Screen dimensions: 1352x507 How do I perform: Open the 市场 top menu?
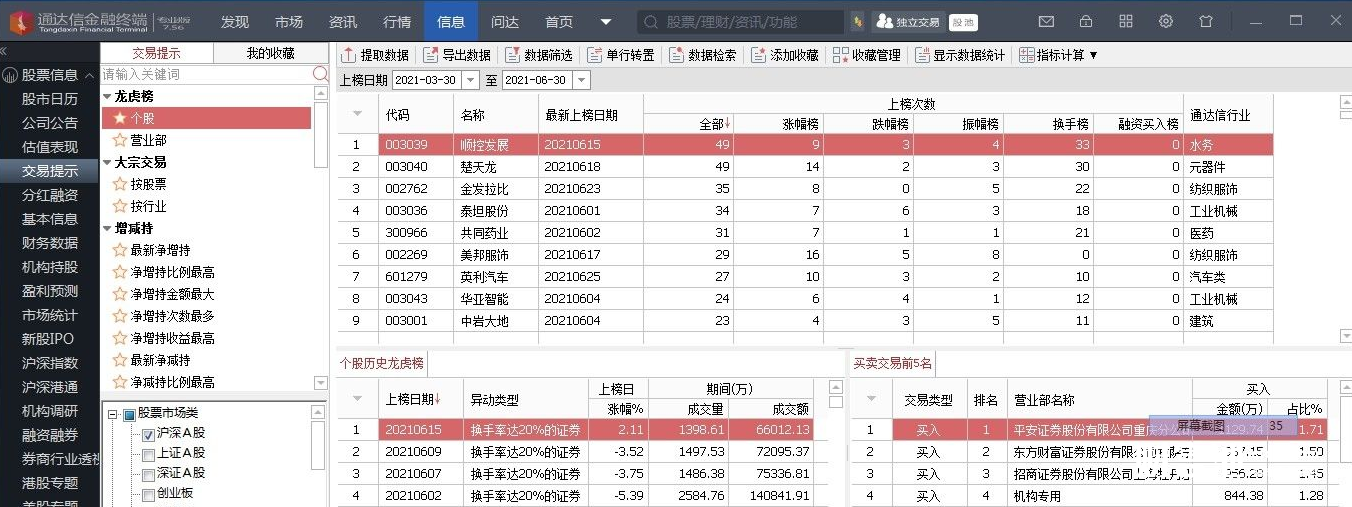click(289, 22)
